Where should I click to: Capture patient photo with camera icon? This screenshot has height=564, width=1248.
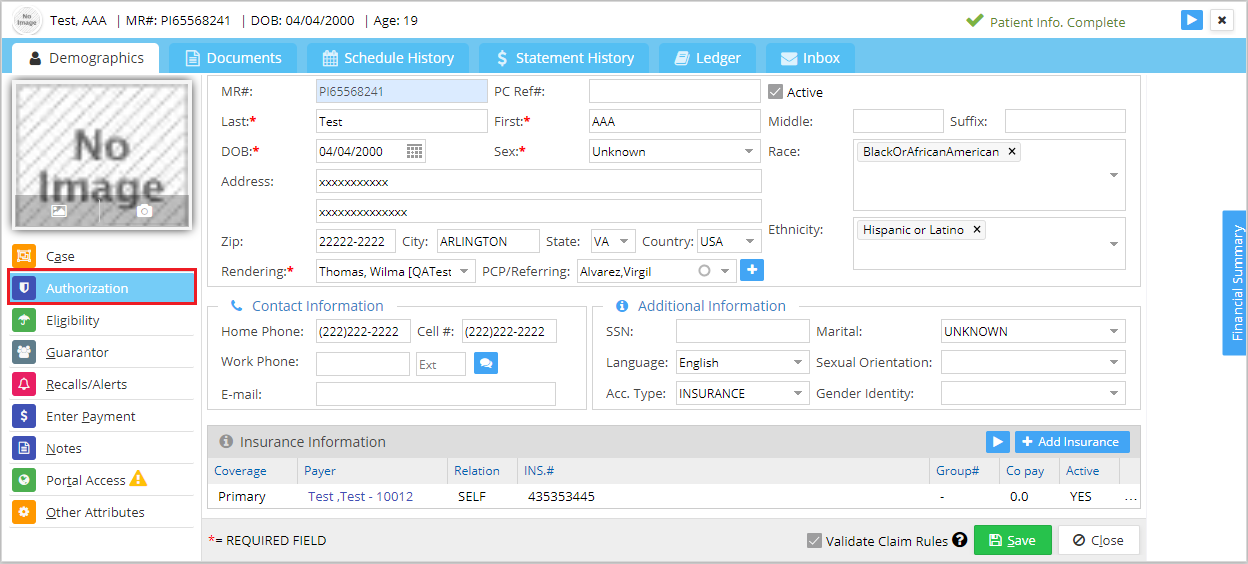[144, 211]
